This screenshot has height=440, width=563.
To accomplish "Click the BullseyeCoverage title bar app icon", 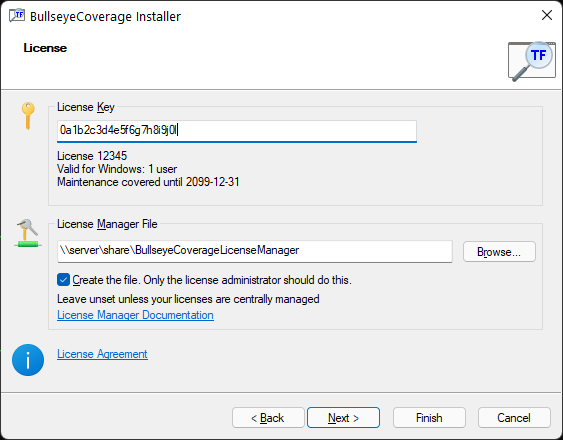I will (17, 15).
